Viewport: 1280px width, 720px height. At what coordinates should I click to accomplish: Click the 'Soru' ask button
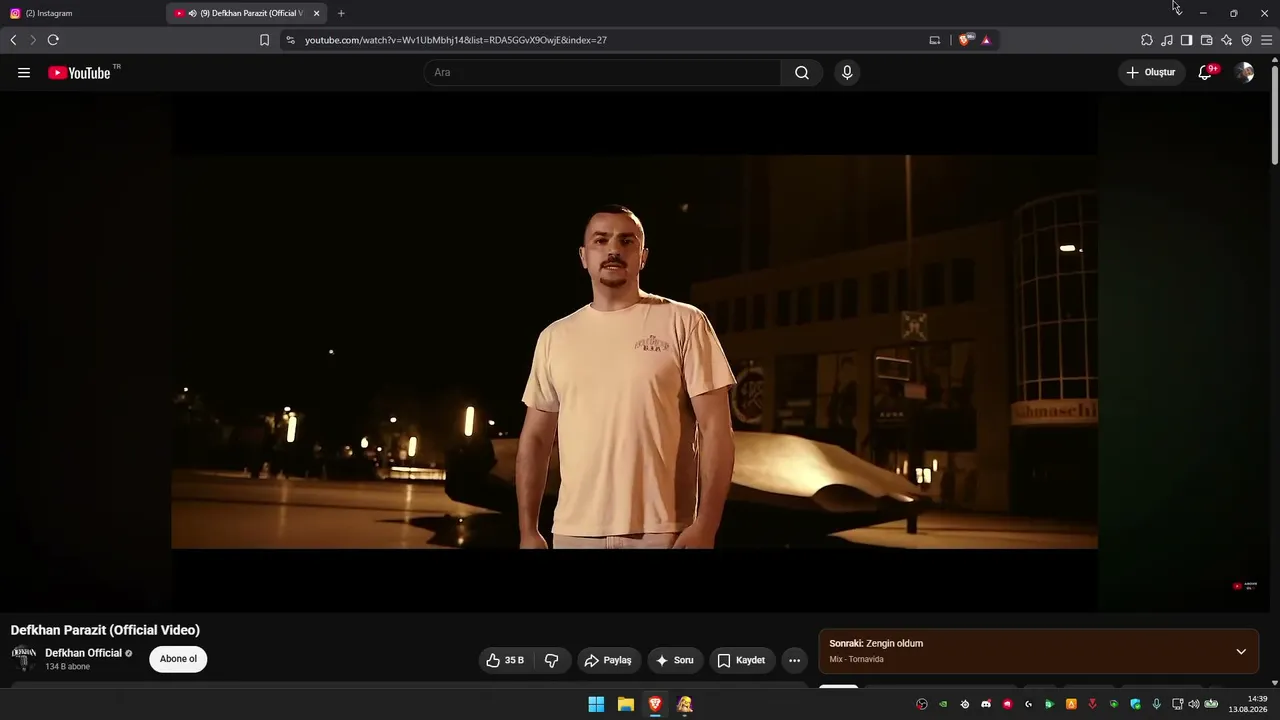pos(675,660)
